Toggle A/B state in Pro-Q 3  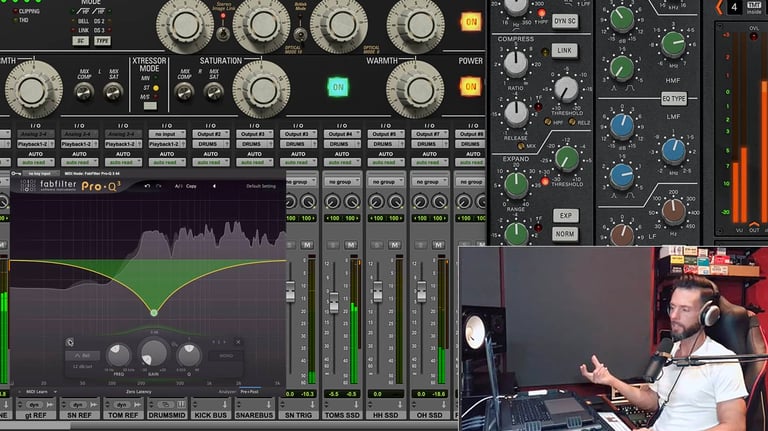(x=178, y=186)
